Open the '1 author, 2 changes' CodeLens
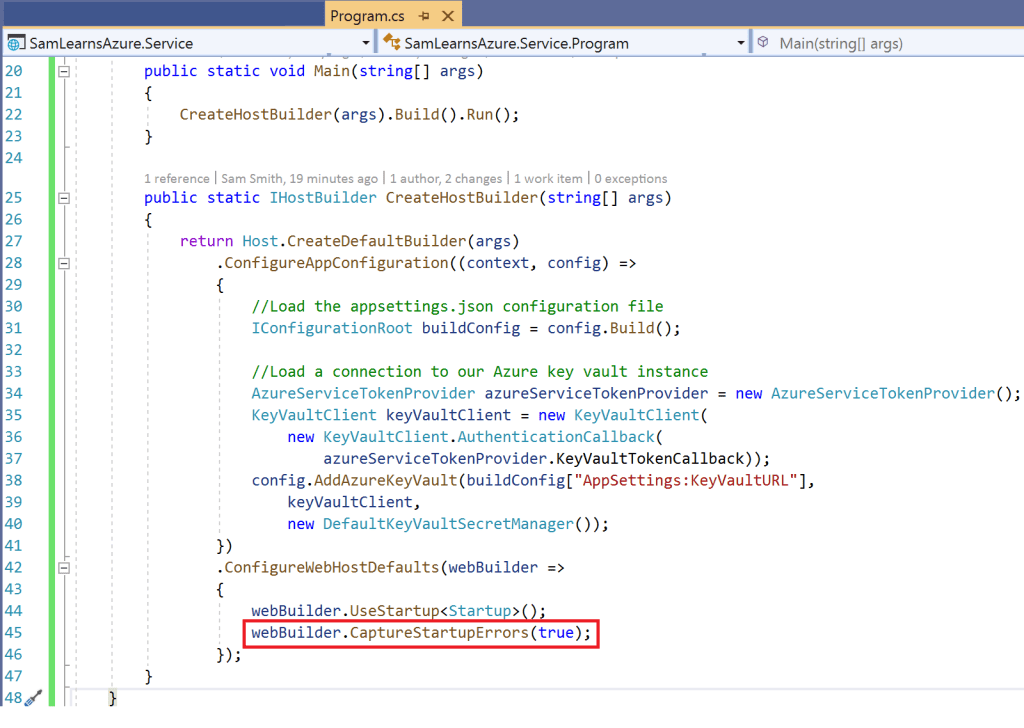 point(447,178)
